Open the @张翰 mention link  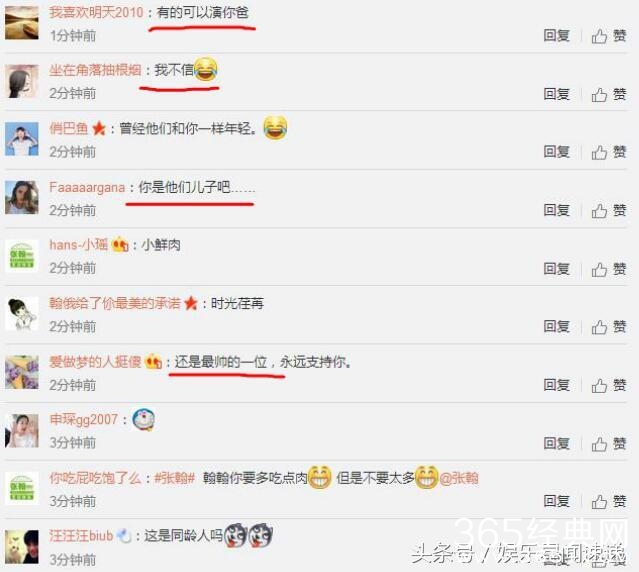click(458, 478)
